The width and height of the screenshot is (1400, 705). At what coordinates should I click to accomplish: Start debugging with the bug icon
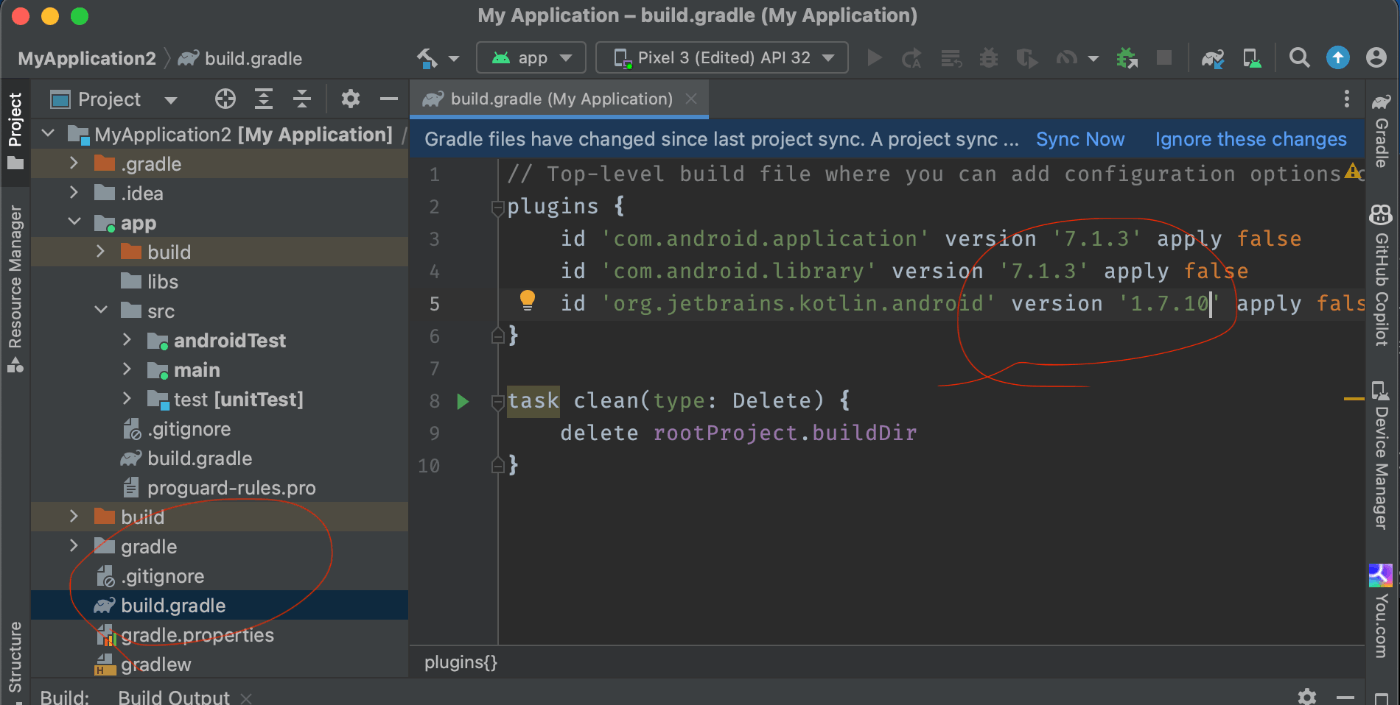pos(989,58)
